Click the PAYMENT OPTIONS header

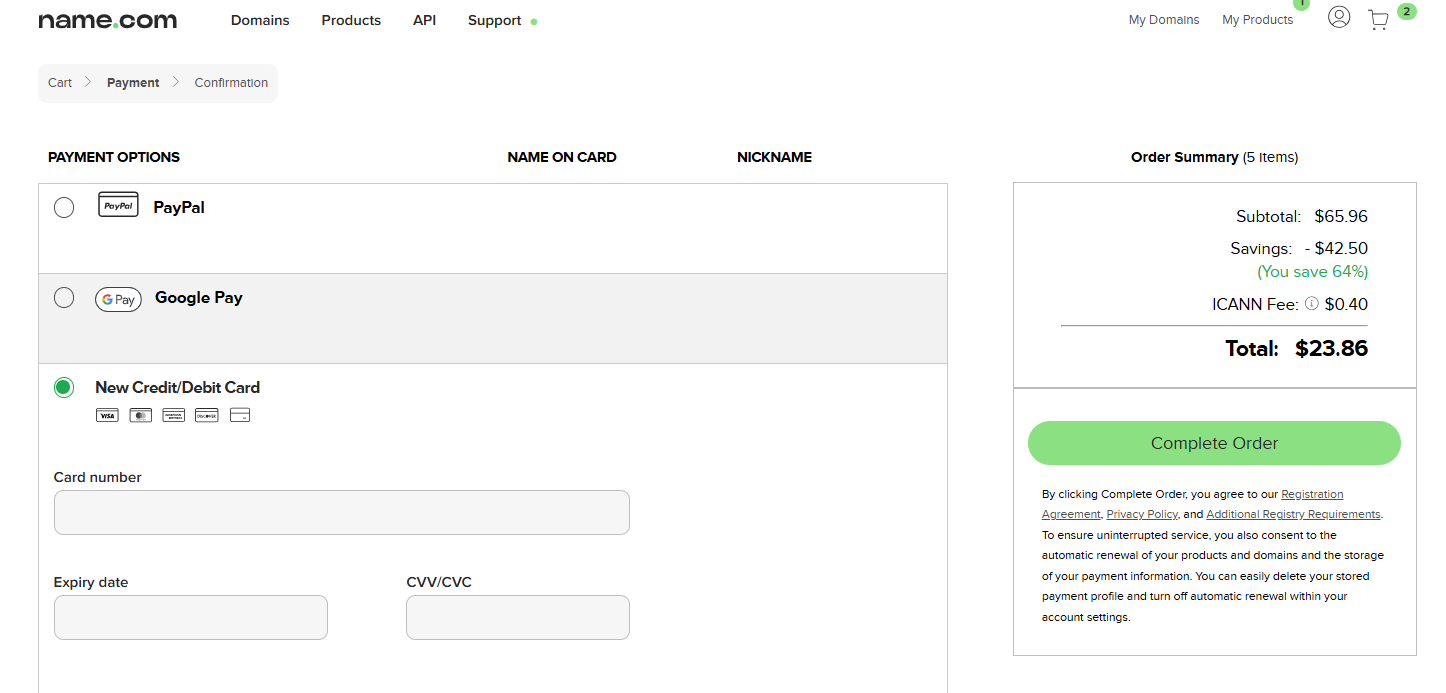point(114,157)
